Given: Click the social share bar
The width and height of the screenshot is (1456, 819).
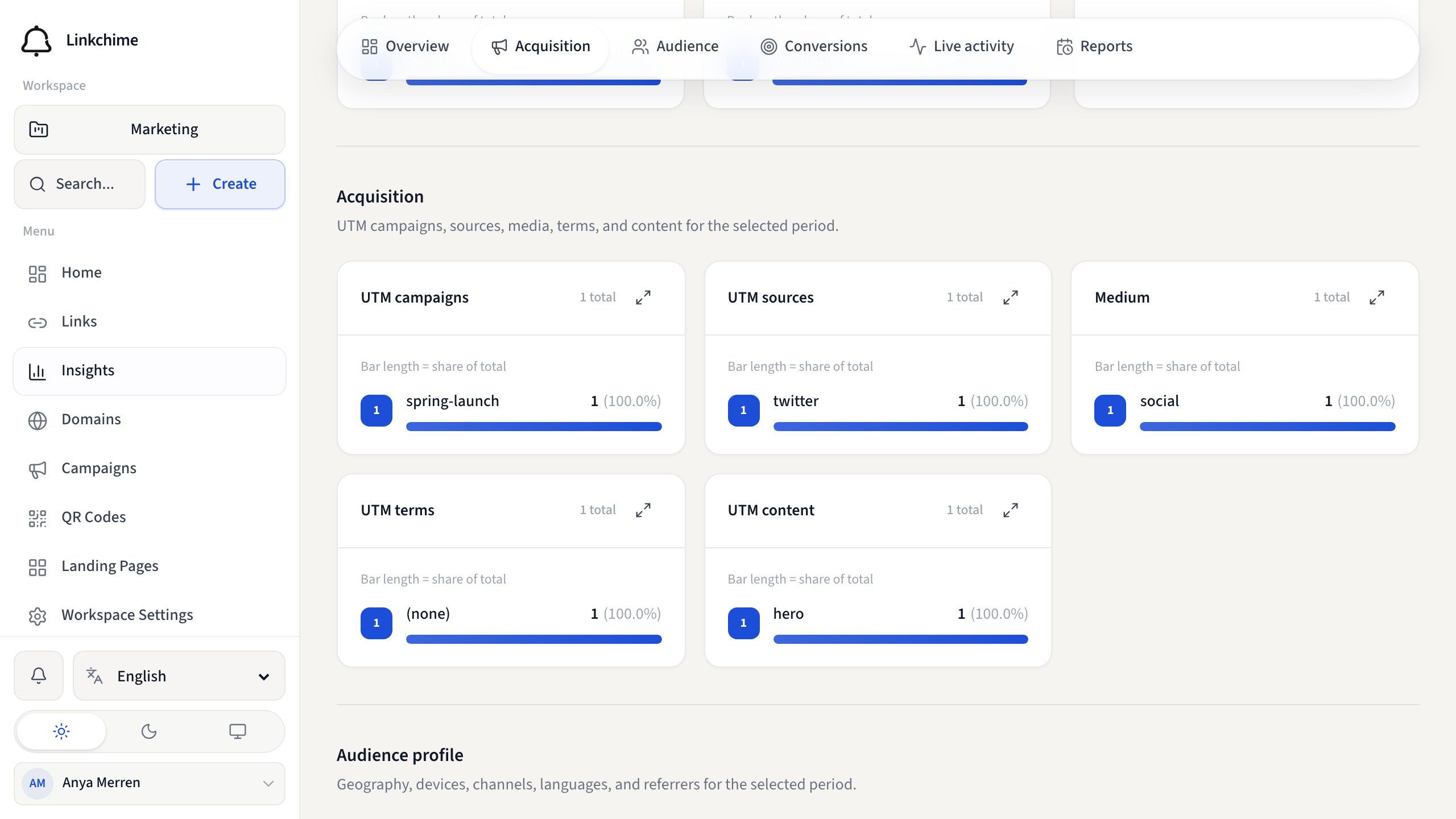Looking at the screenshot, I should pos(1267,427).
